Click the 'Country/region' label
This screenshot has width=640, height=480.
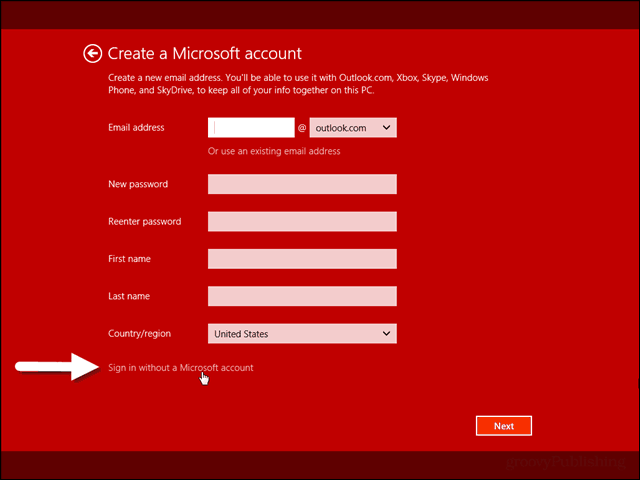[140, 333]
